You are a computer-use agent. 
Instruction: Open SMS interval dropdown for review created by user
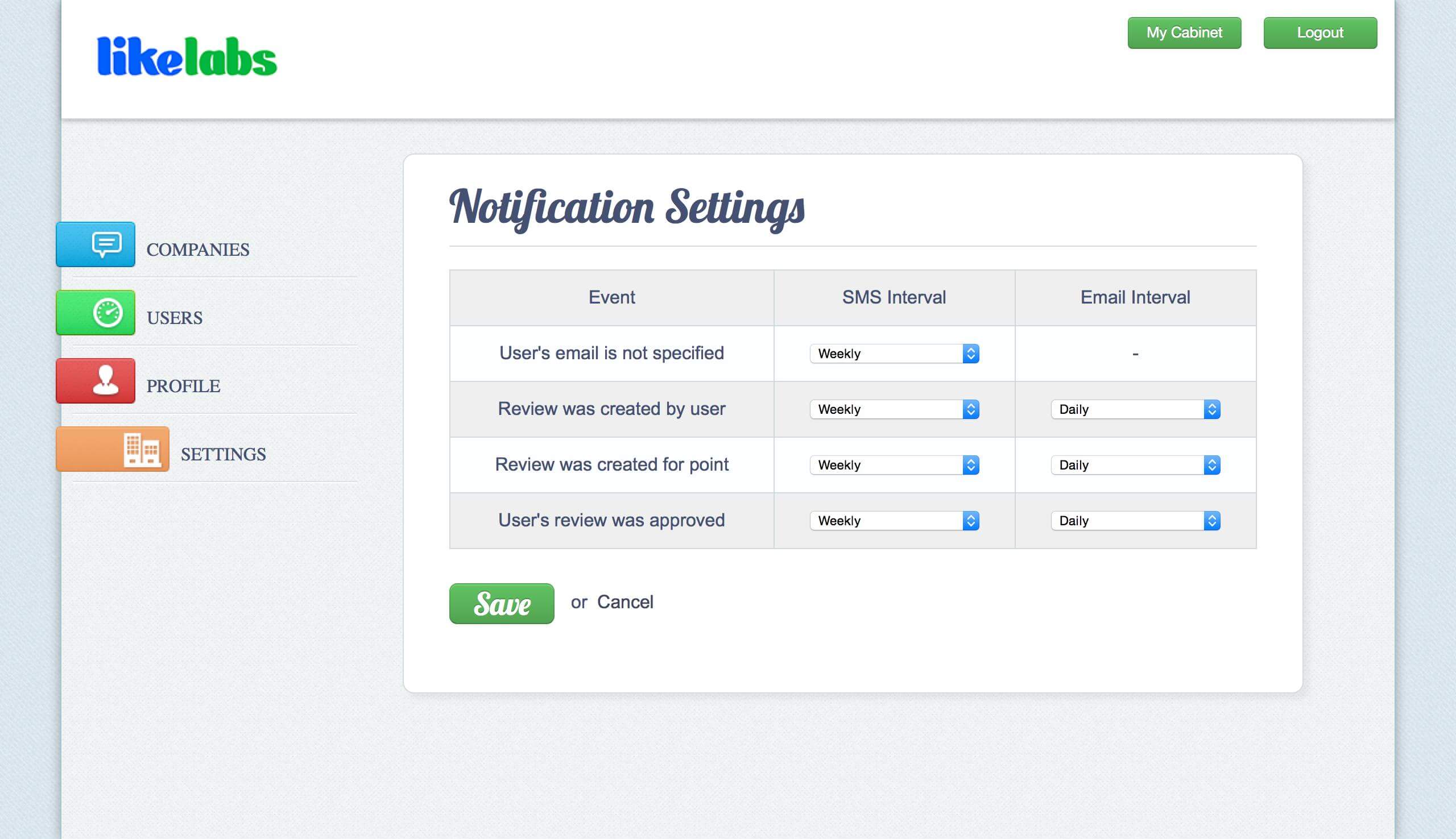pyautogui.click(x=894, y=409)
